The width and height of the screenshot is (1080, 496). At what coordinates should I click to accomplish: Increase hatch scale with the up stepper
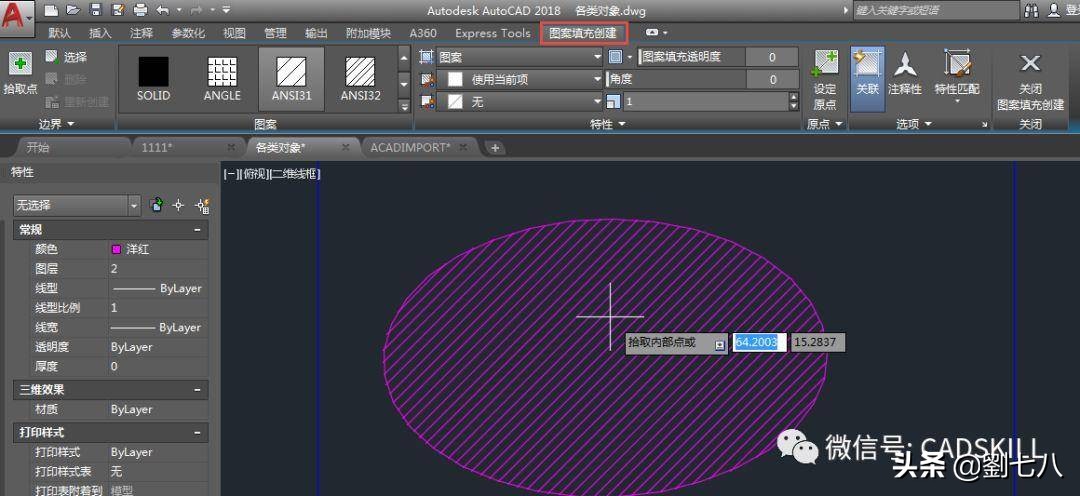point(794,98)
